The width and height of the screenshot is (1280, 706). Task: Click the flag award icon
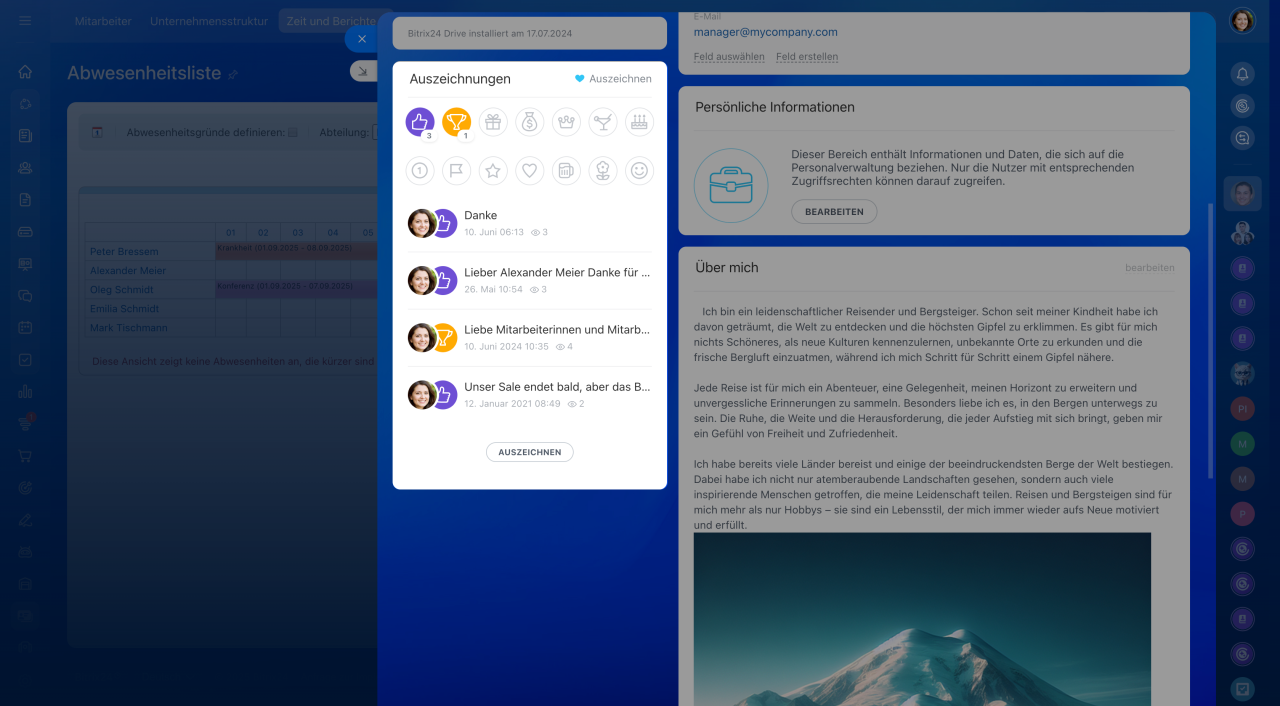click(456, 171)
